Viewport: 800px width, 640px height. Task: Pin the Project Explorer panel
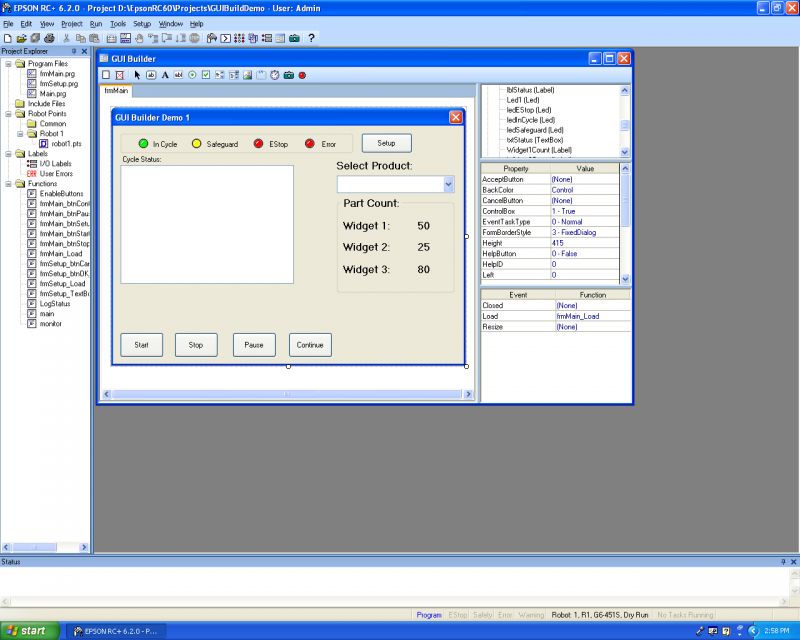74,51
